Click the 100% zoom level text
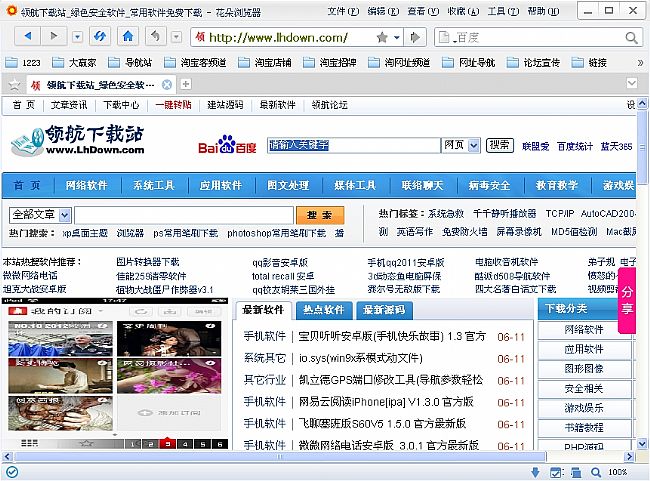Screen dimensions: 650x481 (x=617, y=472)
